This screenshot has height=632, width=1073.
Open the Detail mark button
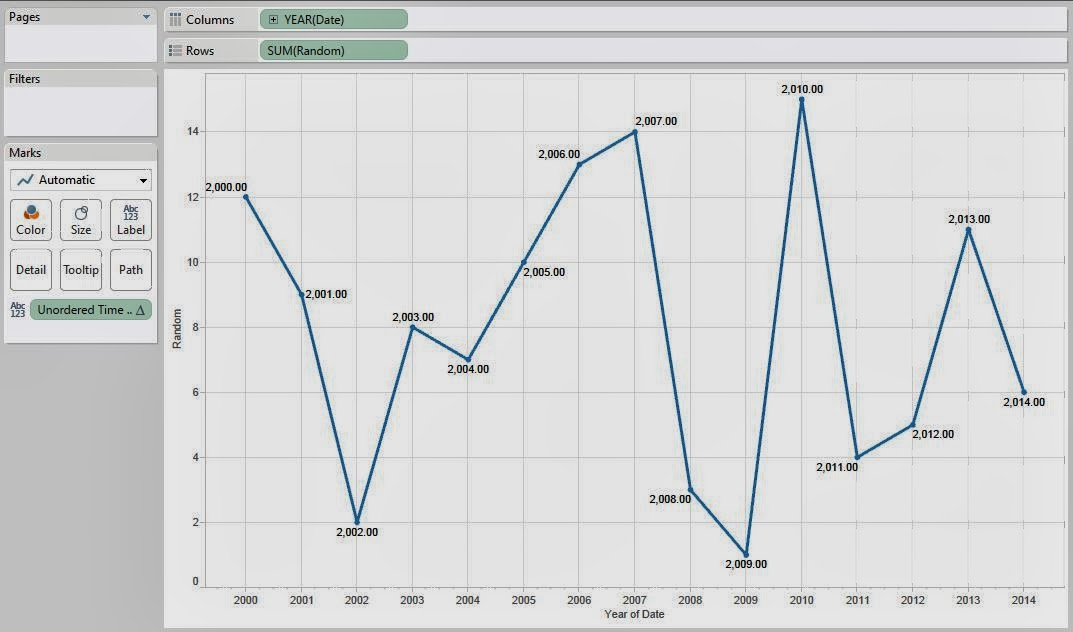pyautogui.click(x=30, y=269)
